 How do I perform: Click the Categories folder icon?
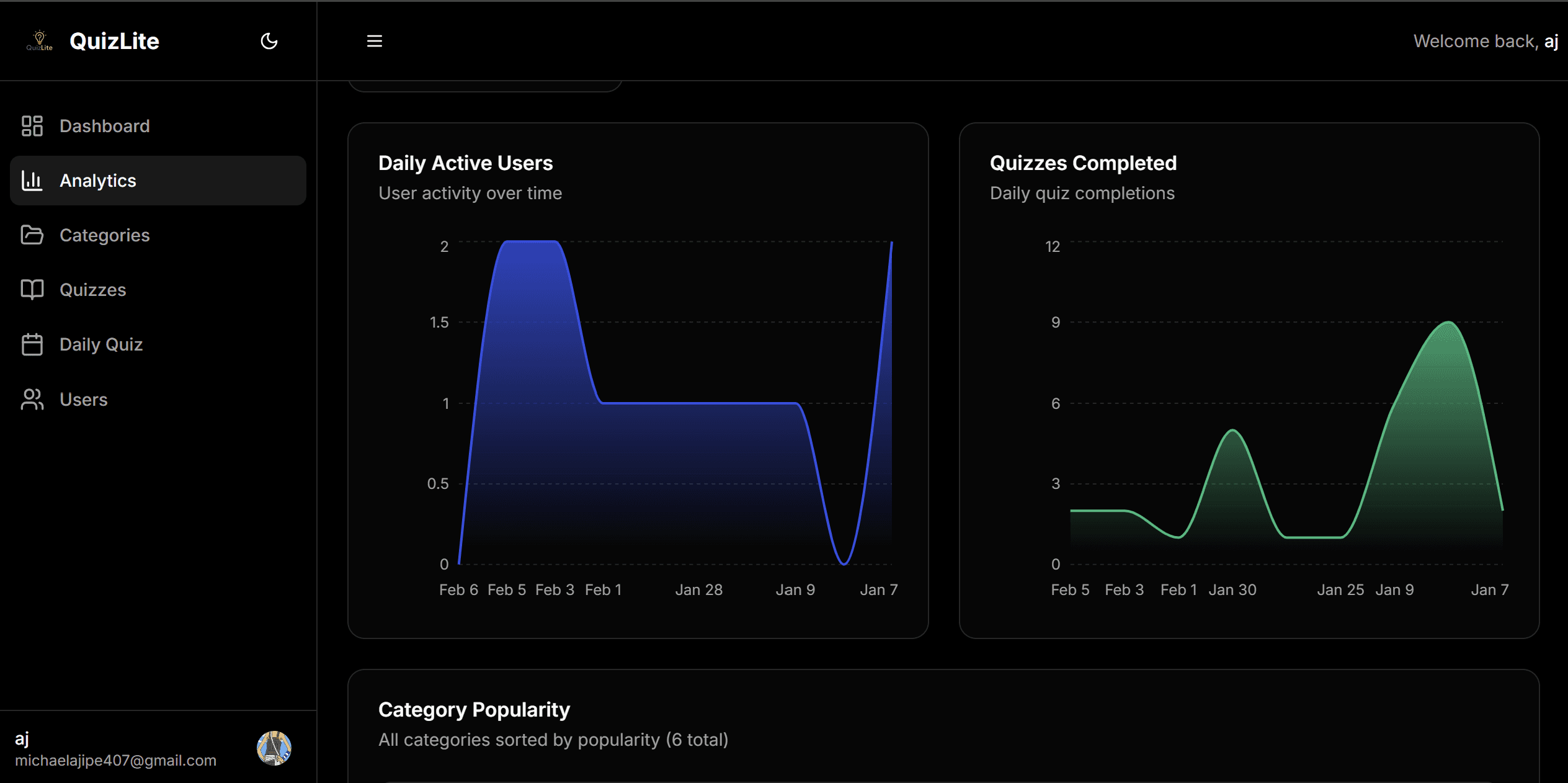pos(32,235)
